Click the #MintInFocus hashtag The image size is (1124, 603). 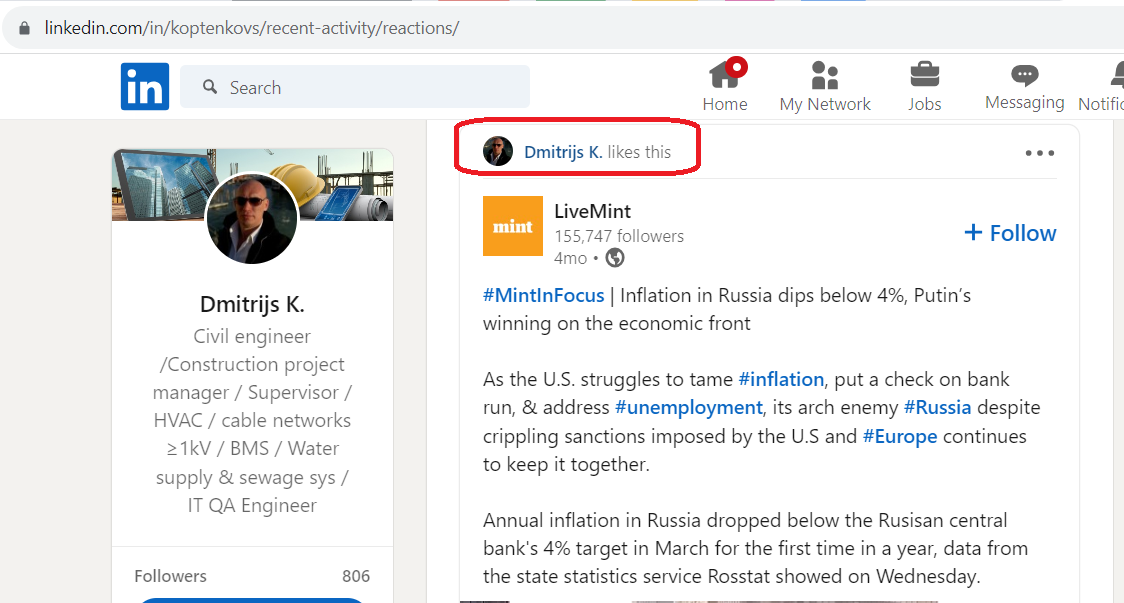tap(543, 295)
